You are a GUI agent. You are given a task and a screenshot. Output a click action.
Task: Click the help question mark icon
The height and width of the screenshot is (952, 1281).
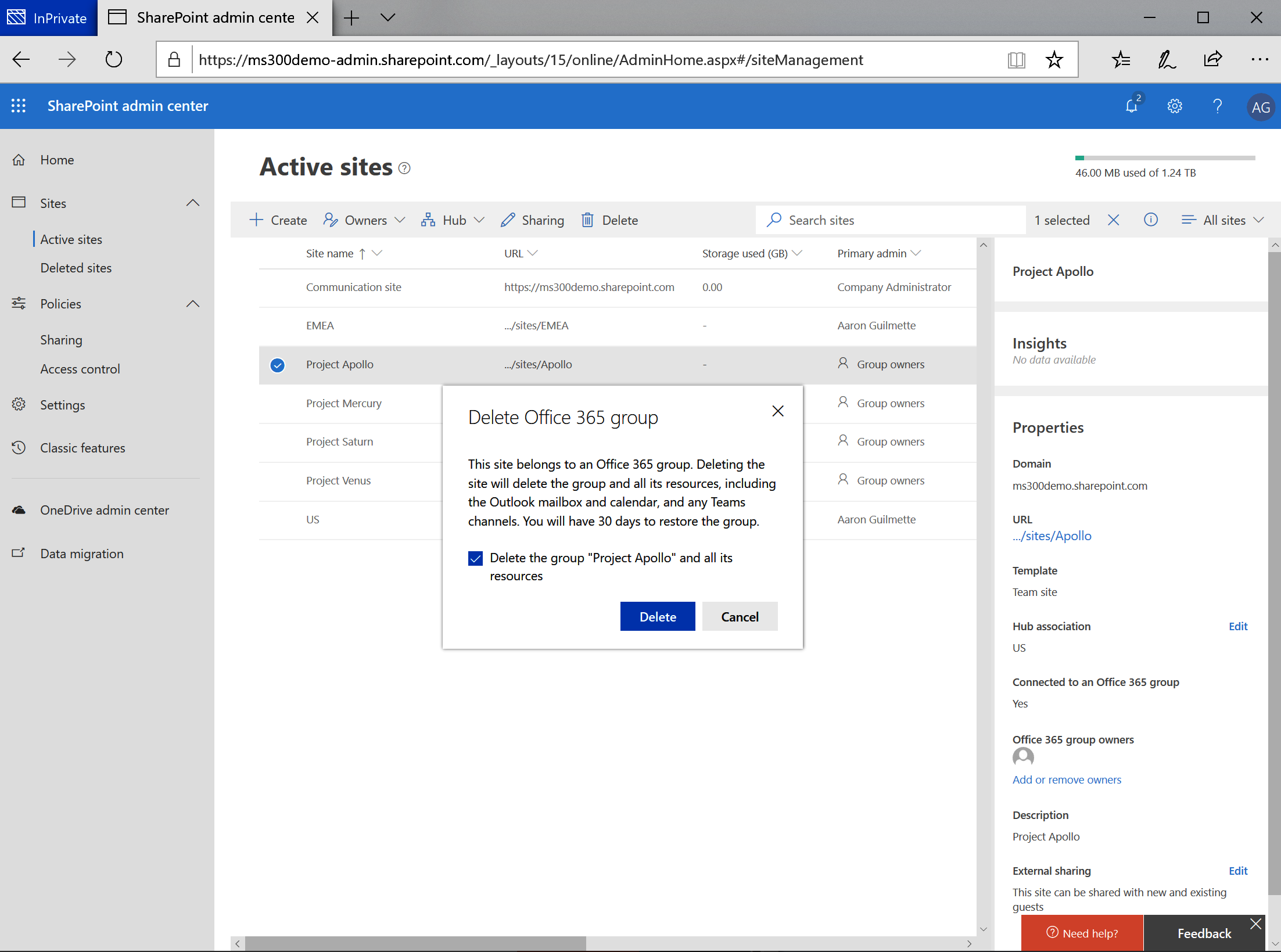1217,106
